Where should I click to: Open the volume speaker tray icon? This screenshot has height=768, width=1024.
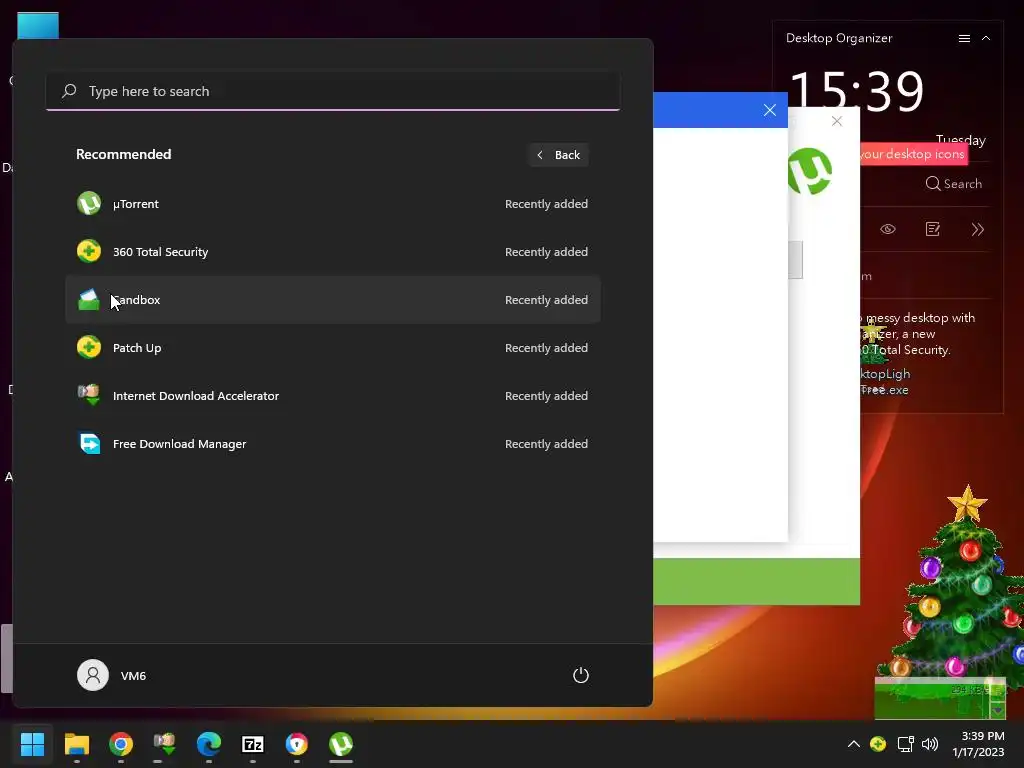pyautogui.click(x=929, y=744)
